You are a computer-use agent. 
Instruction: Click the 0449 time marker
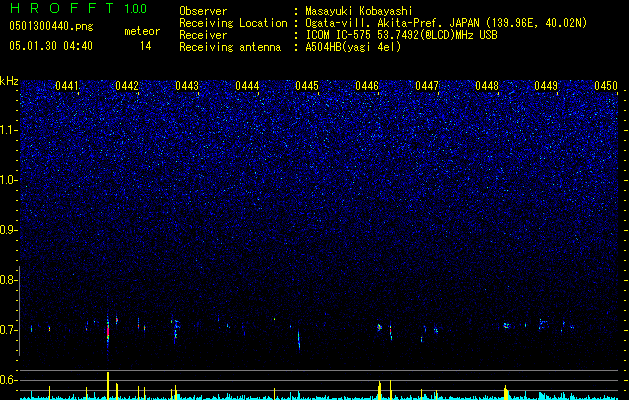[546, 86]
